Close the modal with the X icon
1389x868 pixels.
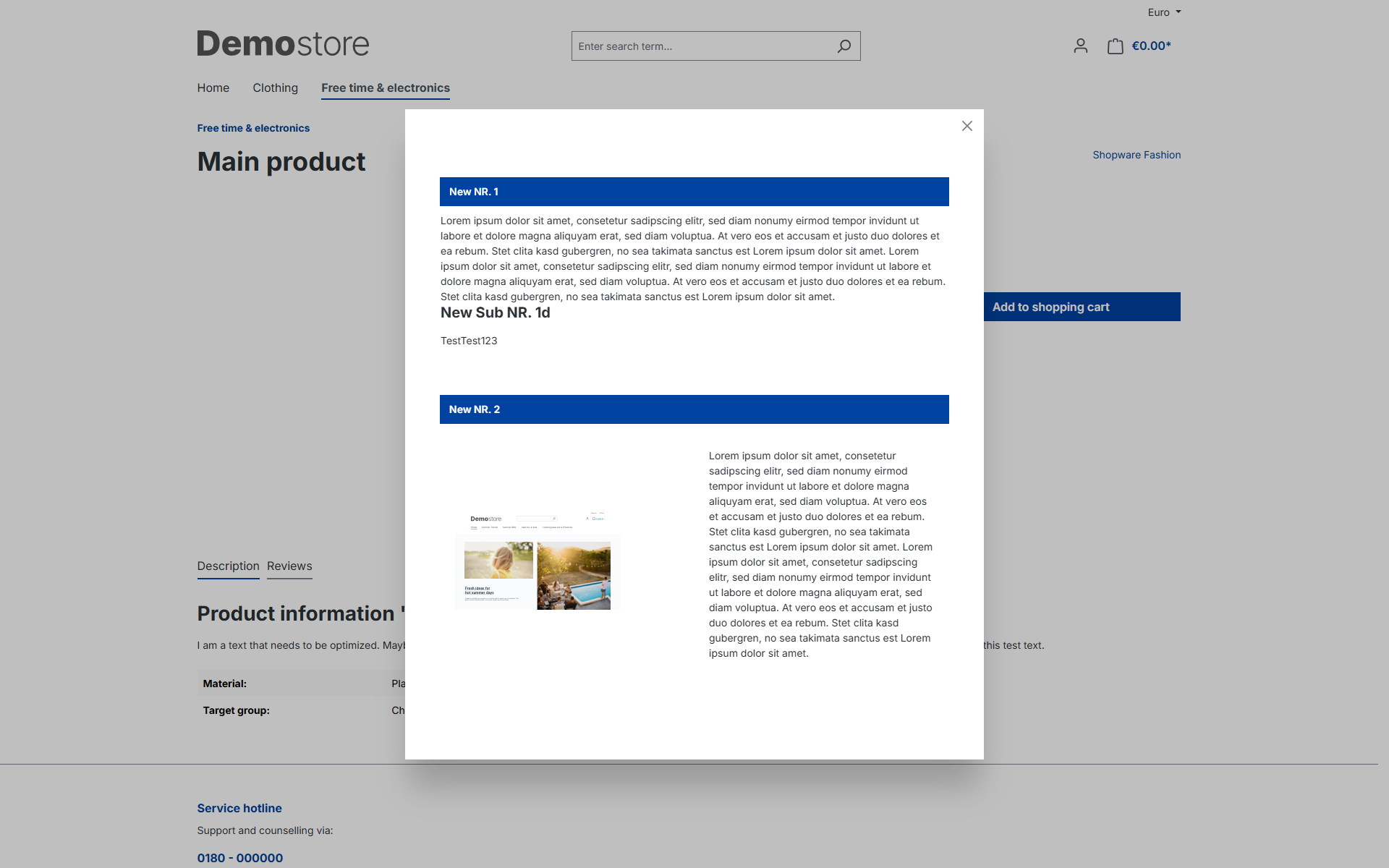967,126
